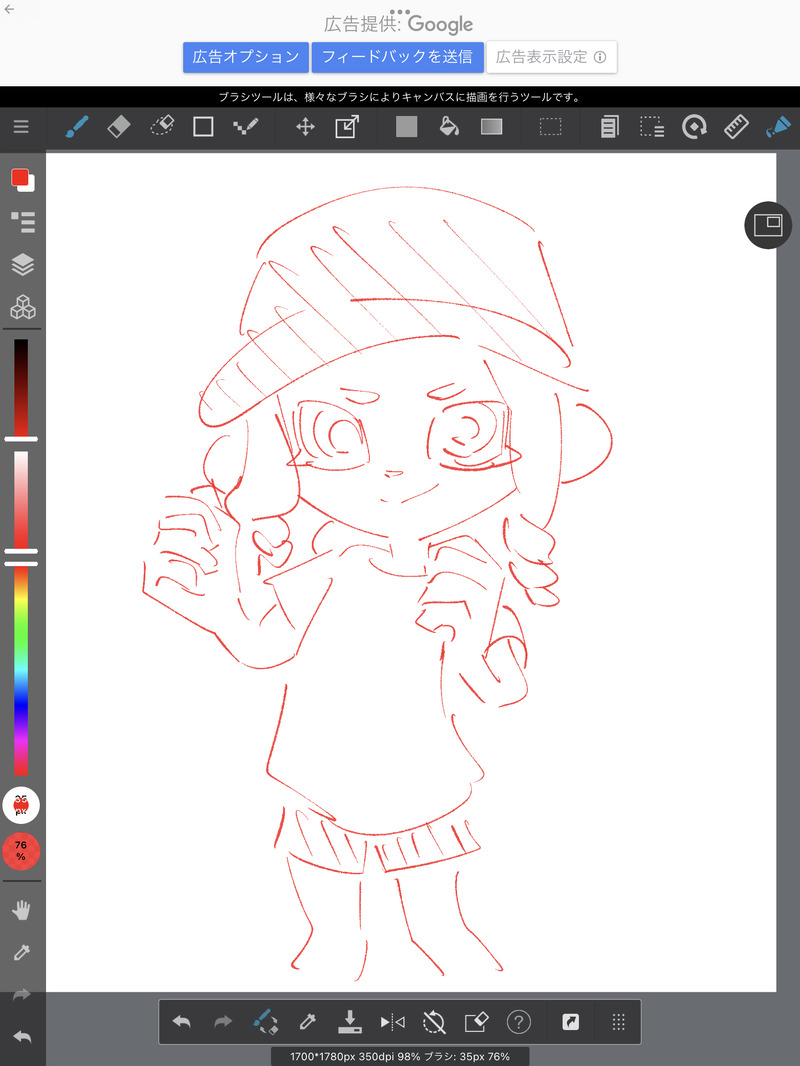Select the Brush tool in top toolbar
800x1066 pixels.
coord(77,127)
